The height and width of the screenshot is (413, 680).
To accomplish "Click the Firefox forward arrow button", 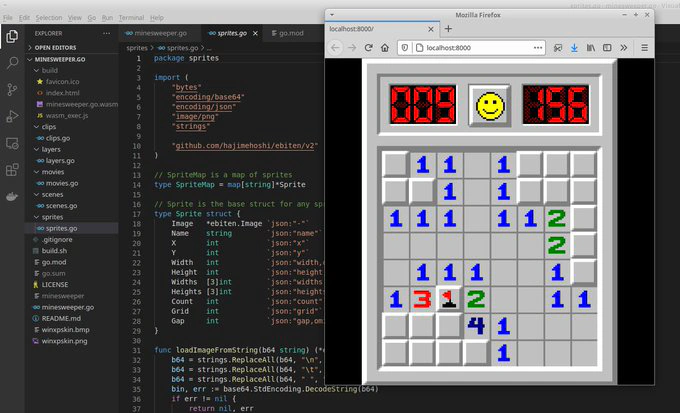I will [x=352, y=48].
